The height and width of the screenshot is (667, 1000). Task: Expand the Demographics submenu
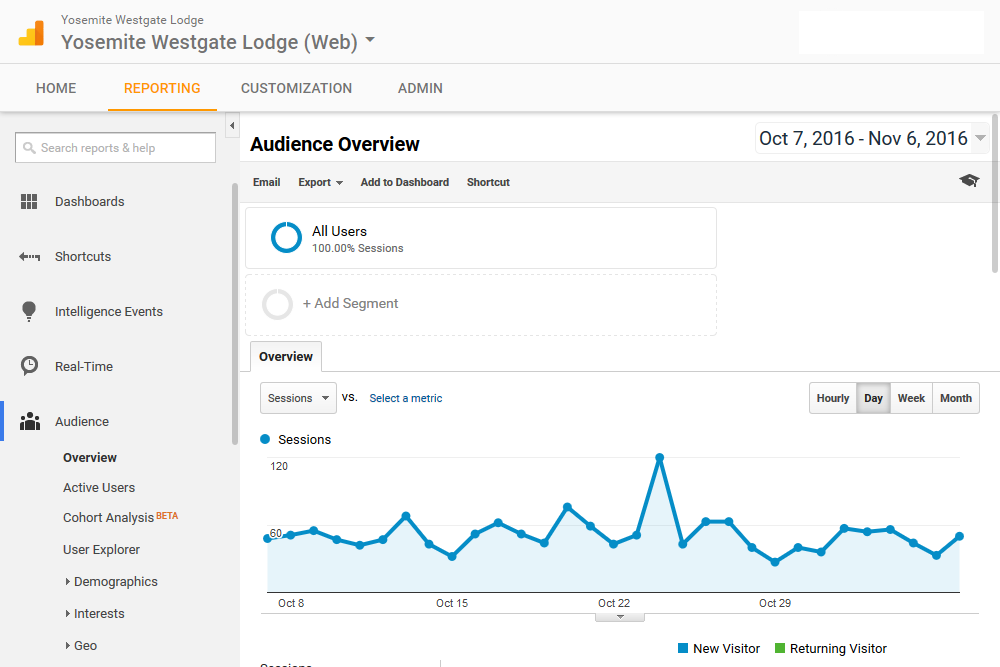coord(68,582)
